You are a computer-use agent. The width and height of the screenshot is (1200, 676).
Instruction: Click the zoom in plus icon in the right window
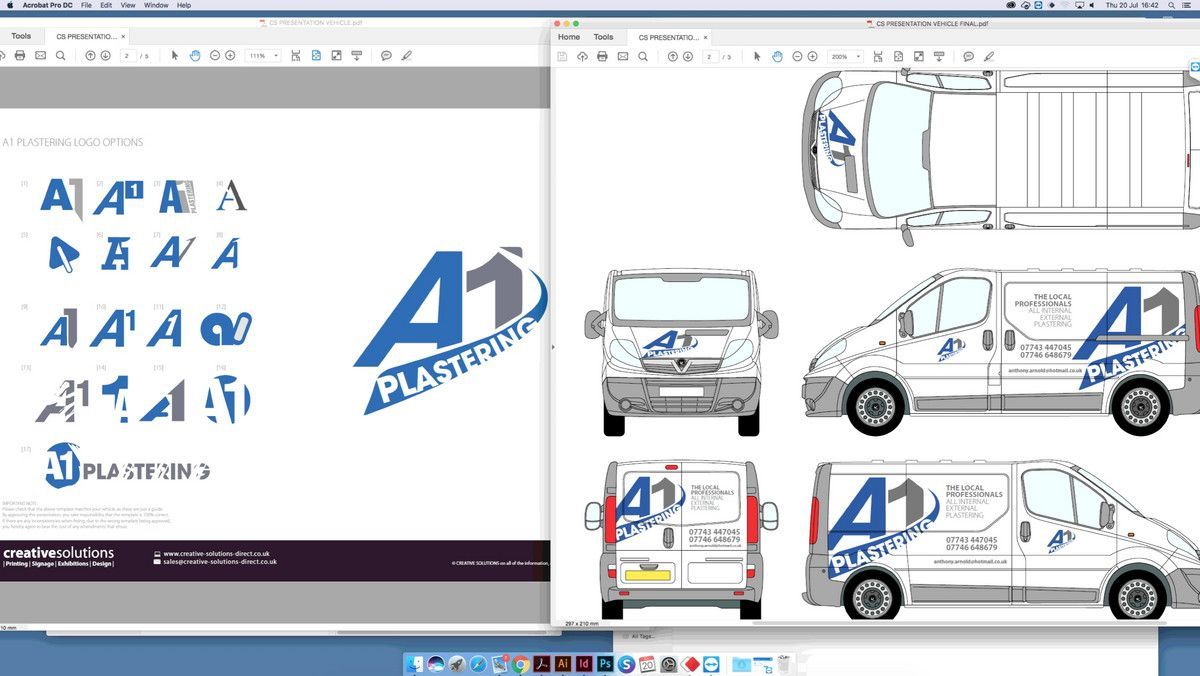[x=813, y=57]
